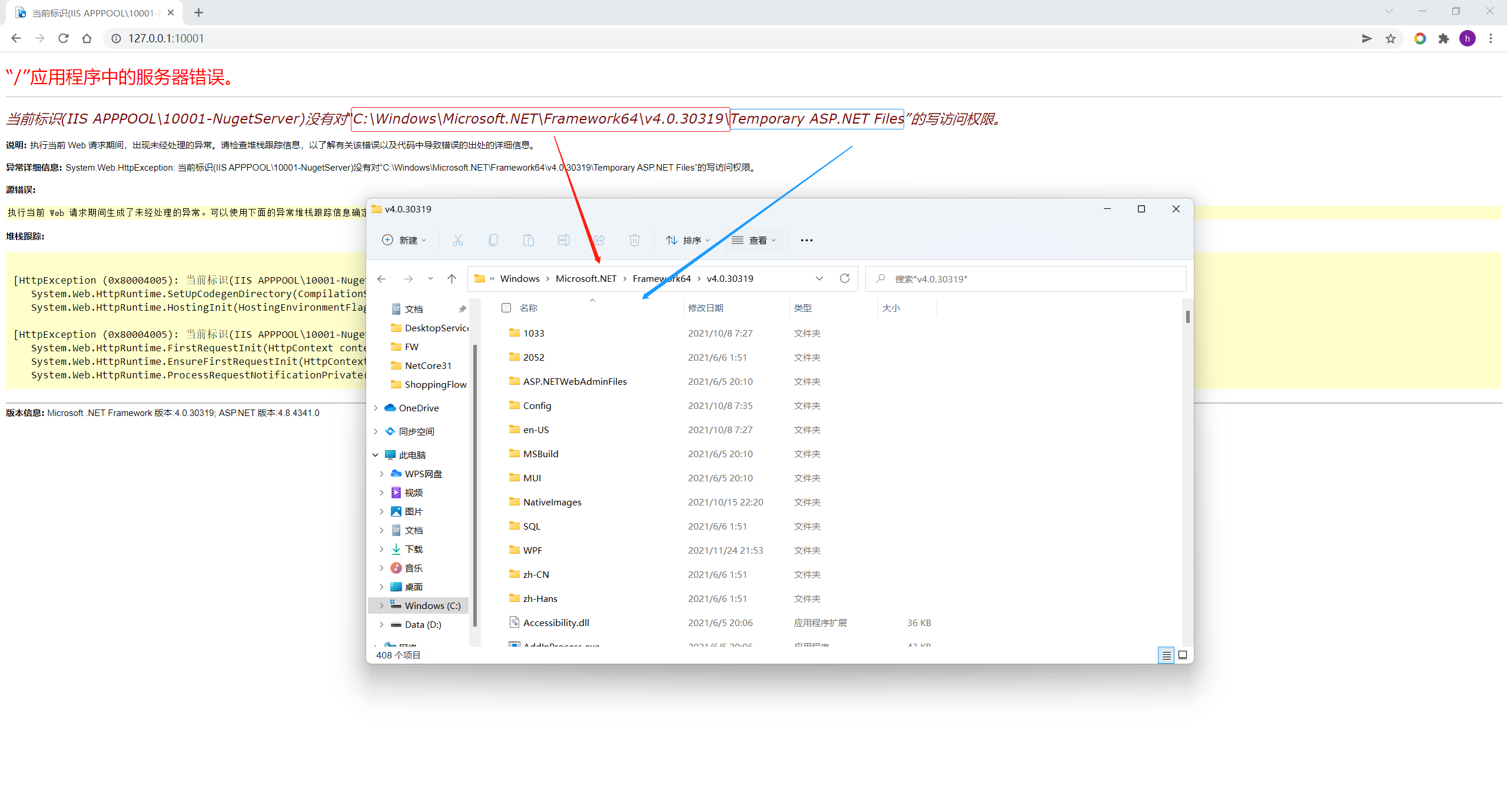1507x812 pixels.
Task: Go up one folder level in Explorer
Action: pyautogui.click(x=452, y=279)
